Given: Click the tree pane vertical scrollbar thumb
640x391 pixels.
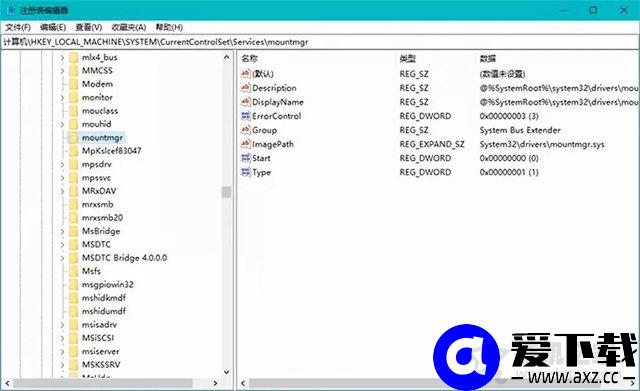Looking at the screenshot, I should 227,192.
